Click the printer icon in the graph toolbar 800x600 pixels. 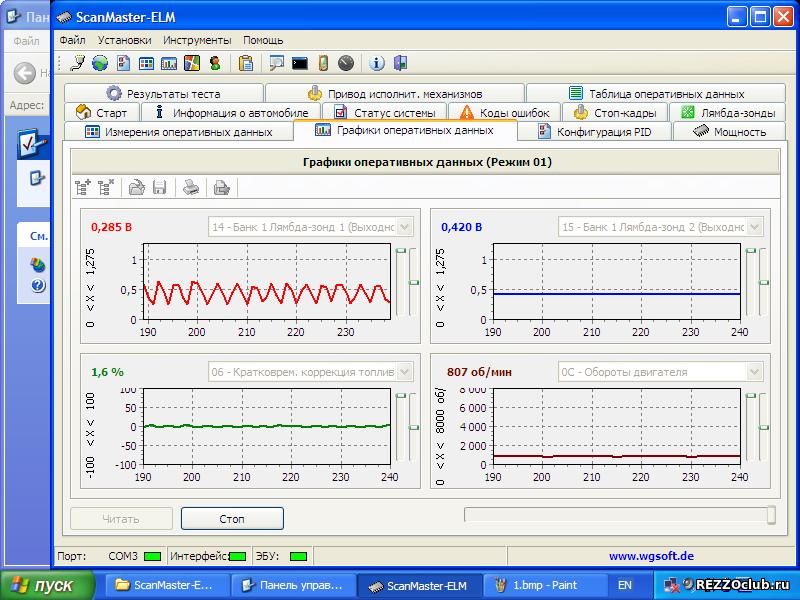[x=191, y=188]
